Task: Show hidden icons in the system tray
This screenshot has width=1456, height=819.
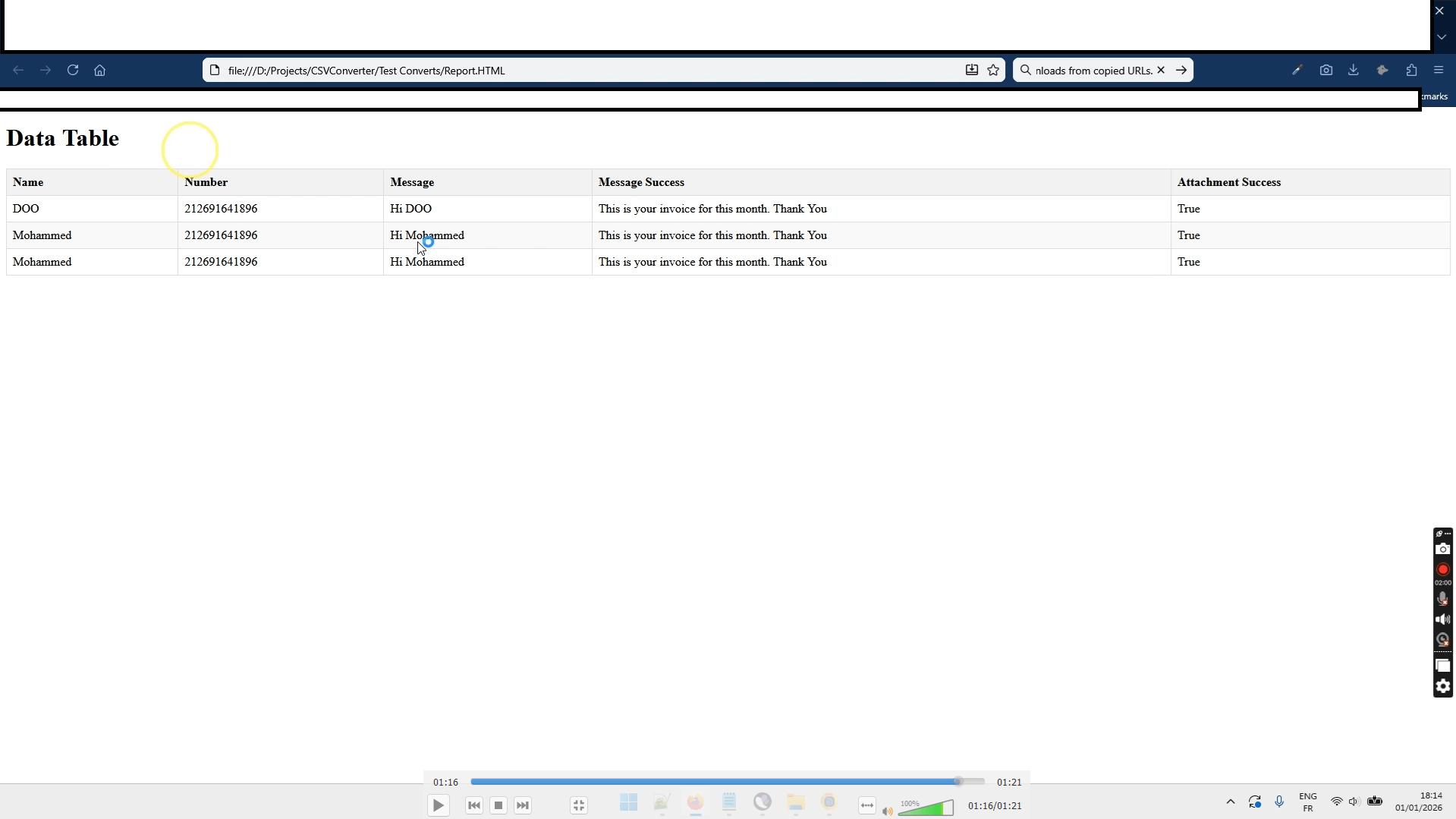Action: click(1231, 802)
